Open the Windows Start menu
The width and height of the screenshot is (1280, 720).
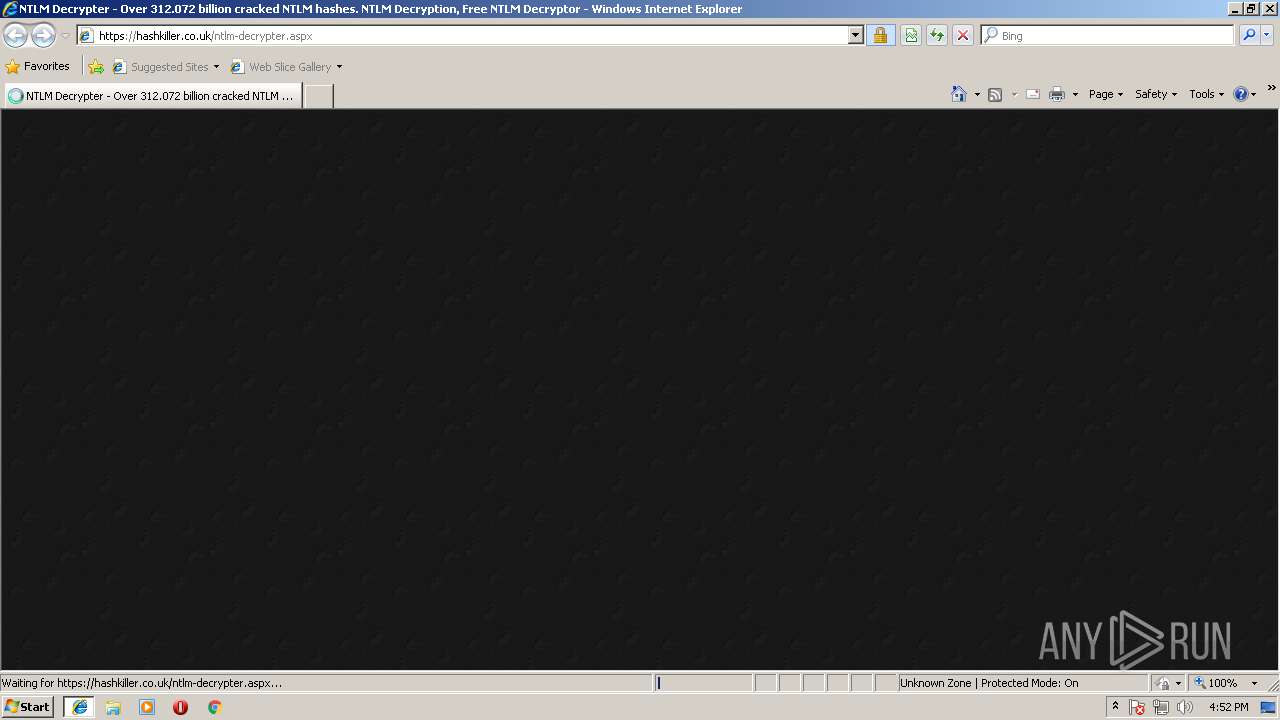click(x=27, y=707)
